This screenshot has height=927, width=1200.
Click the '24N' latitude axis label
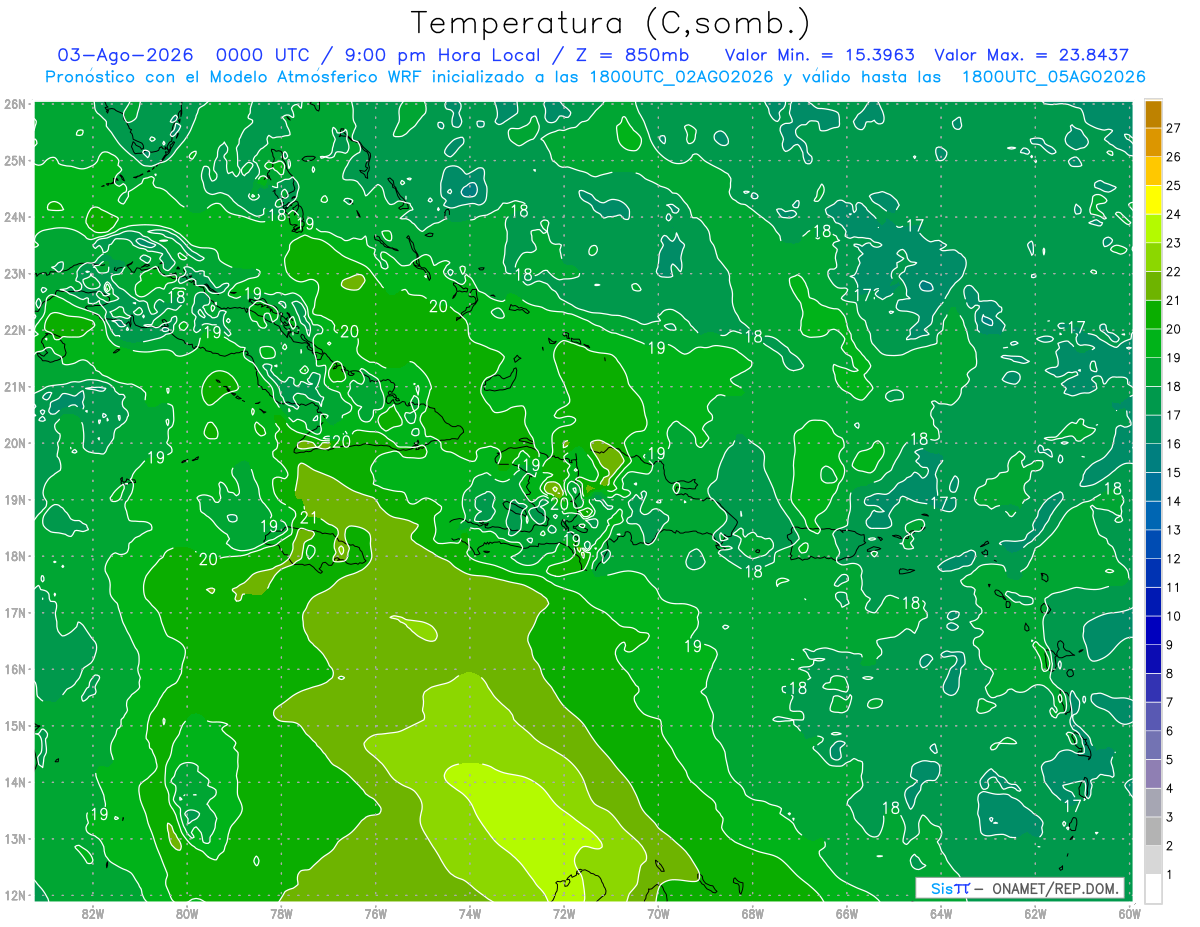[14, 217]
